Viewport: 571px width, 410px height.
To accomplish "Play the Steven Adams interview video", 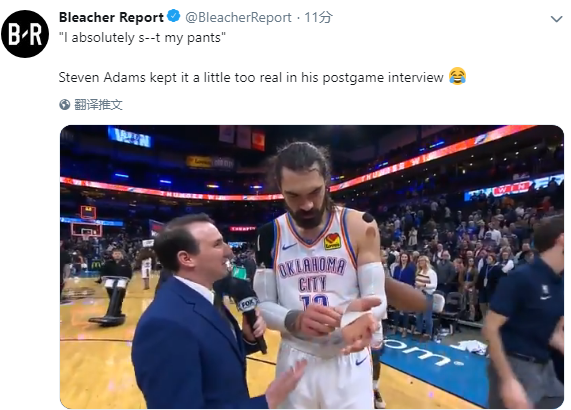I will pyautogui.click(x=312, y=267).
